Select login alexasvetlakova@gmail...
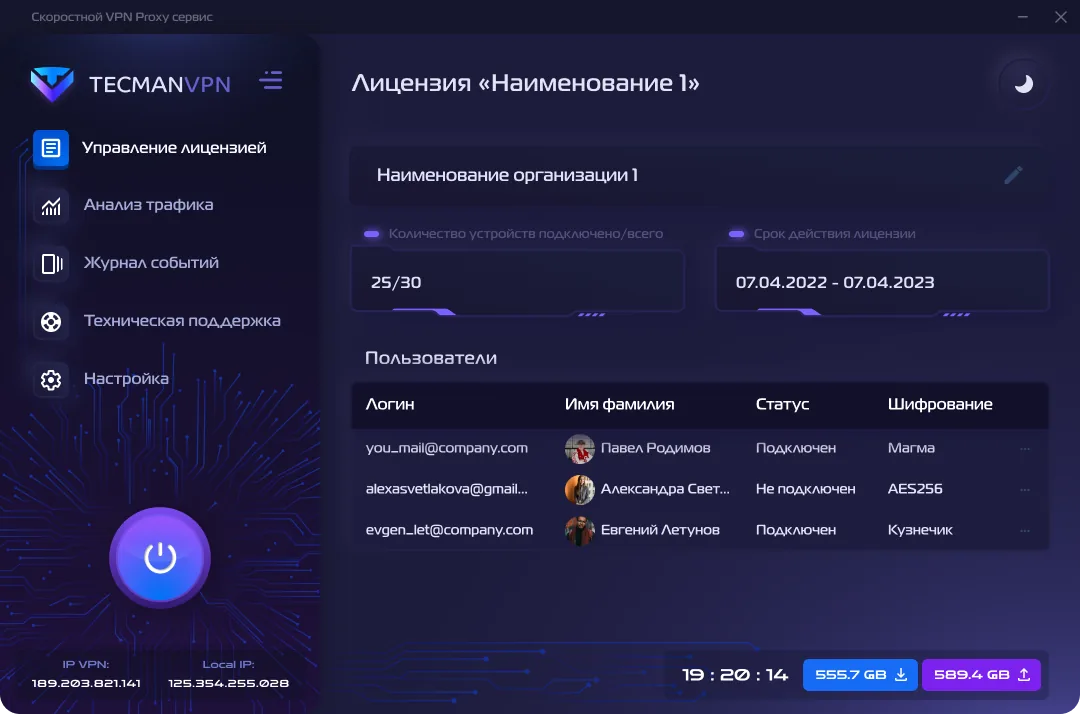 446,489
